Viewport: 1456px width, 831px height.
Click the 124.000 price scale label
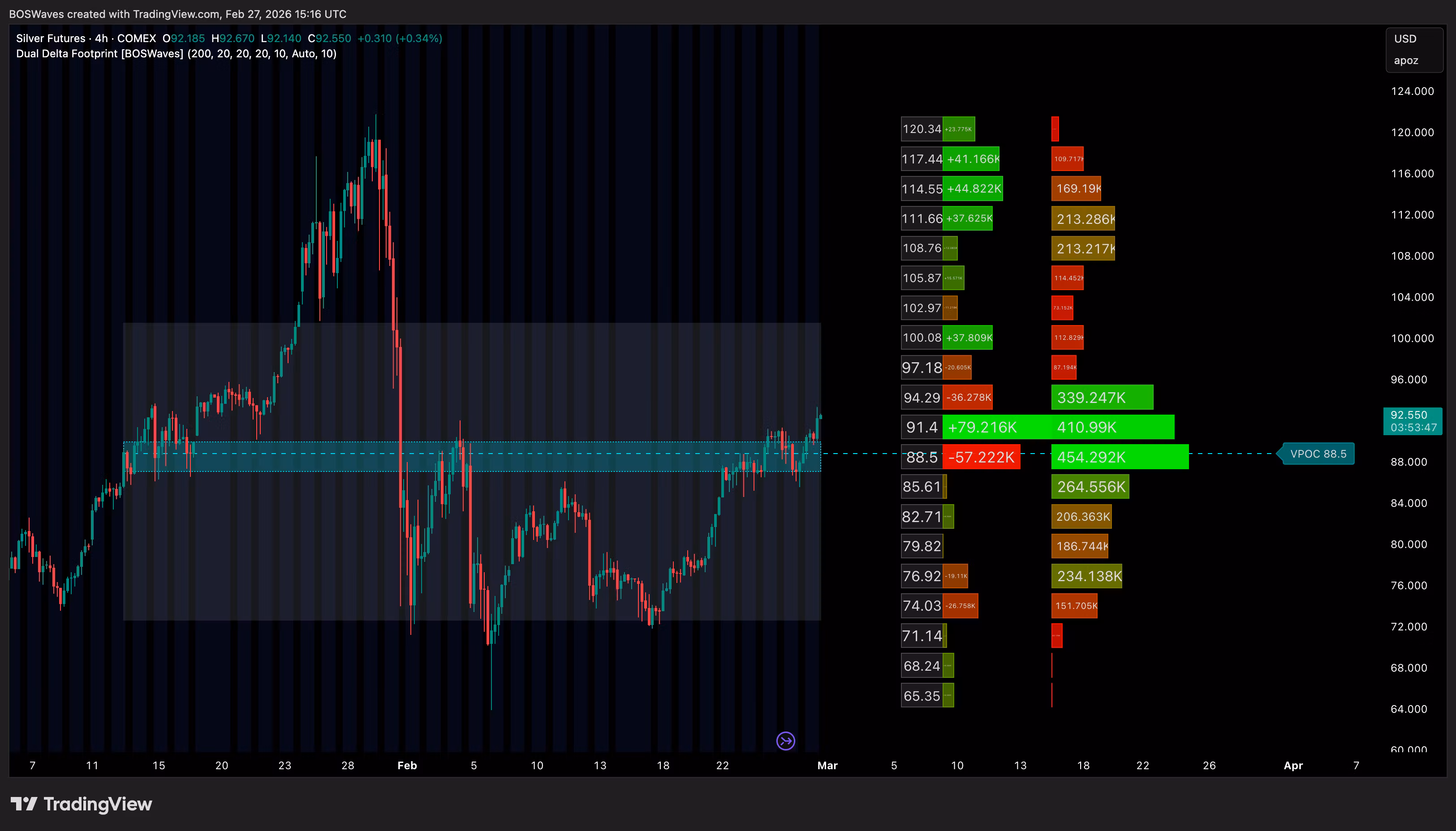(x=1412, y=91)
